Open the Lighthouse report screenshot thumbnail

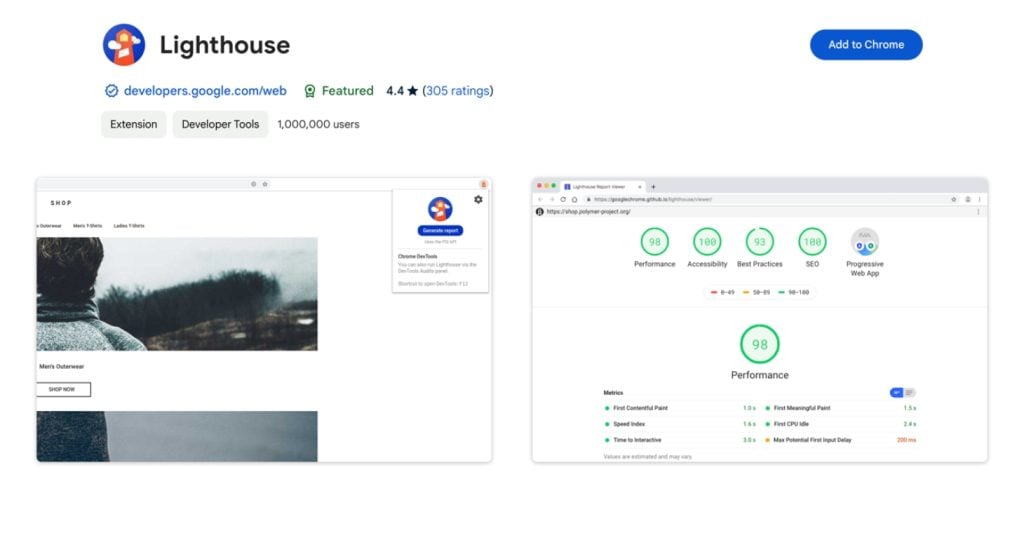[x=760, y=319]
